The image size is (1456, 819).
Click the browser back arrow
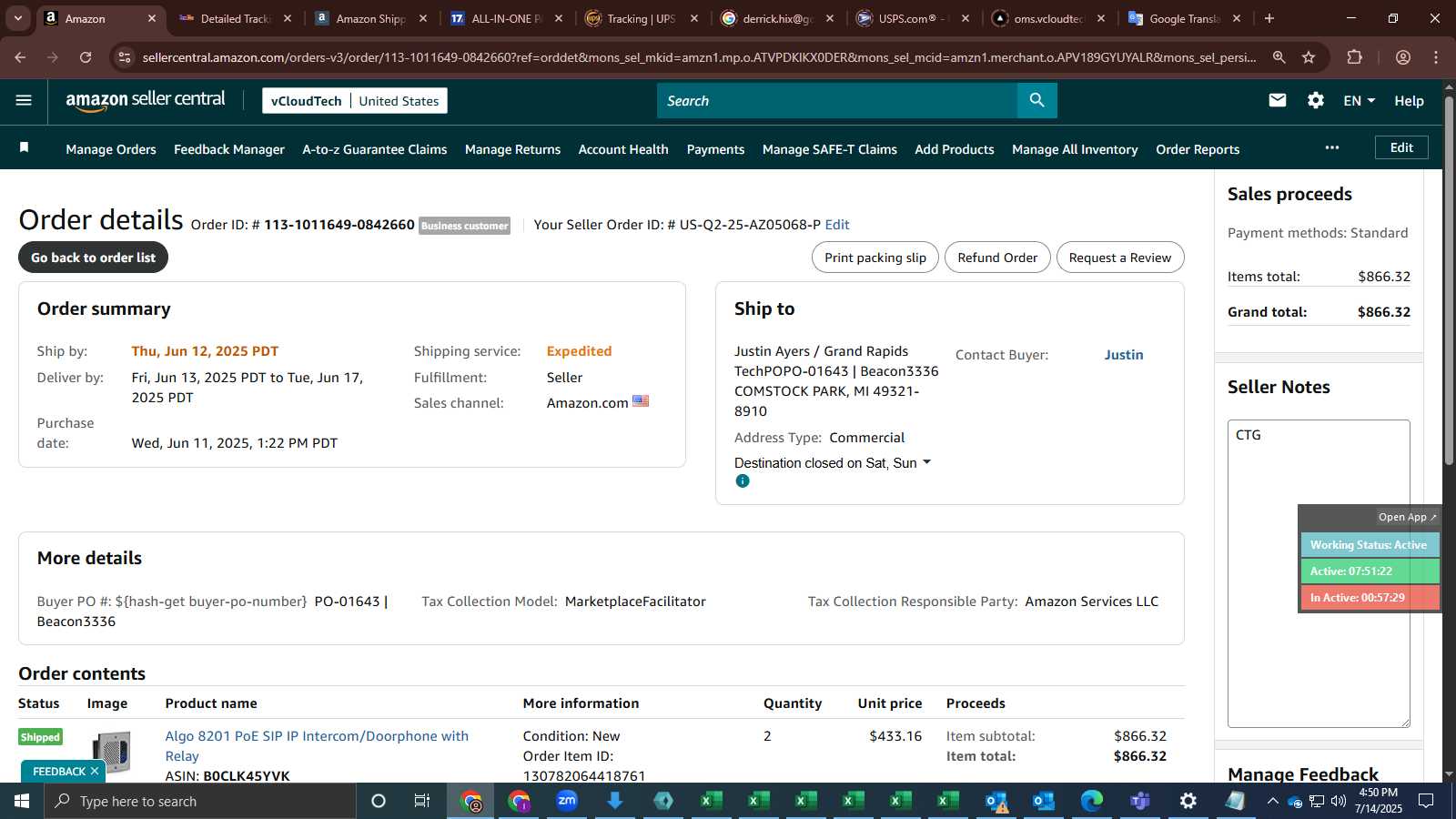20,57
